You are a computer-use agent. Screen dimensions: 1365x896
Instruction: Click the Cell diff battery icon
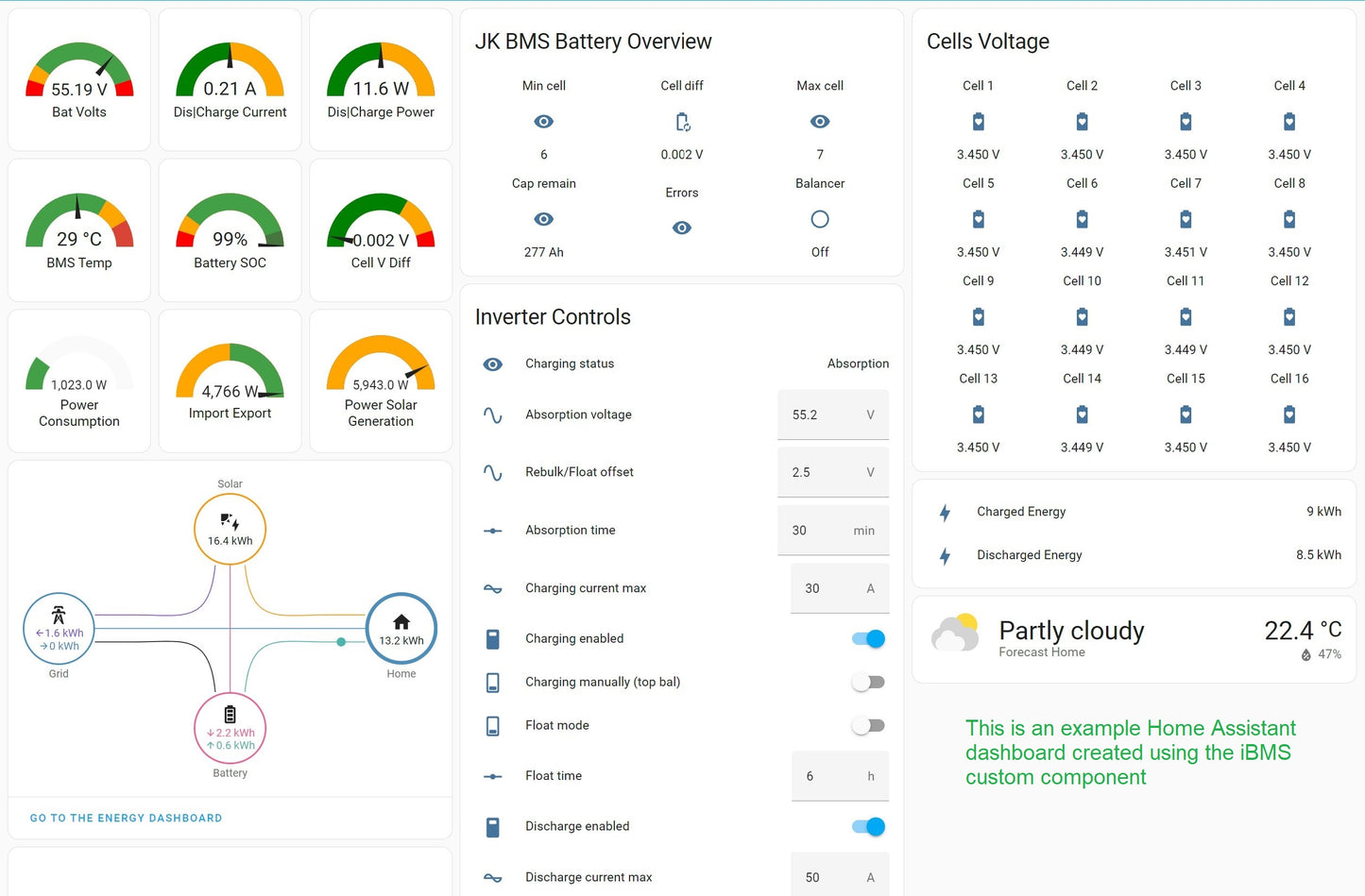coord(682,122)
